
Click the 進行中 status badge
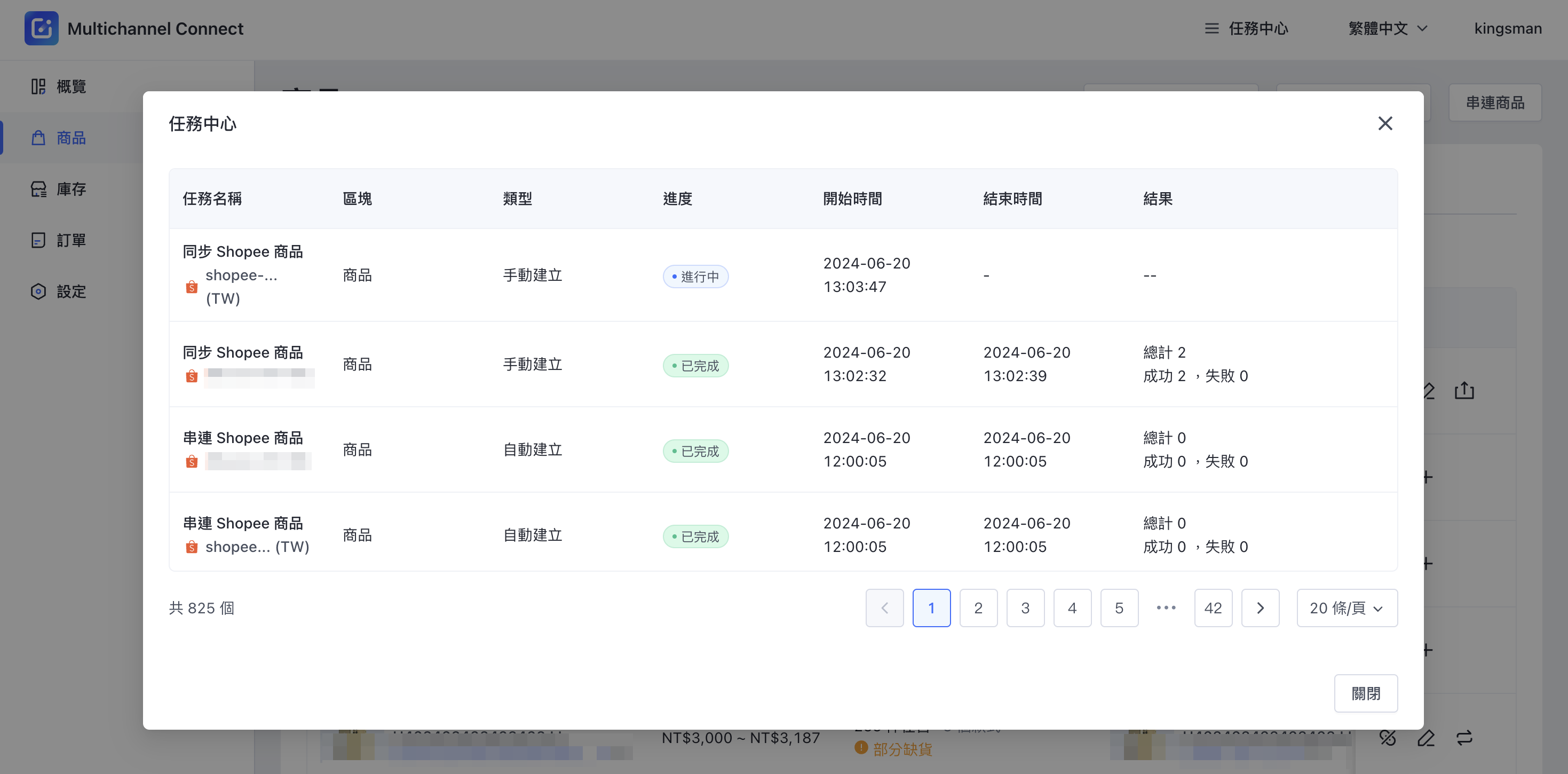[695, 277]
